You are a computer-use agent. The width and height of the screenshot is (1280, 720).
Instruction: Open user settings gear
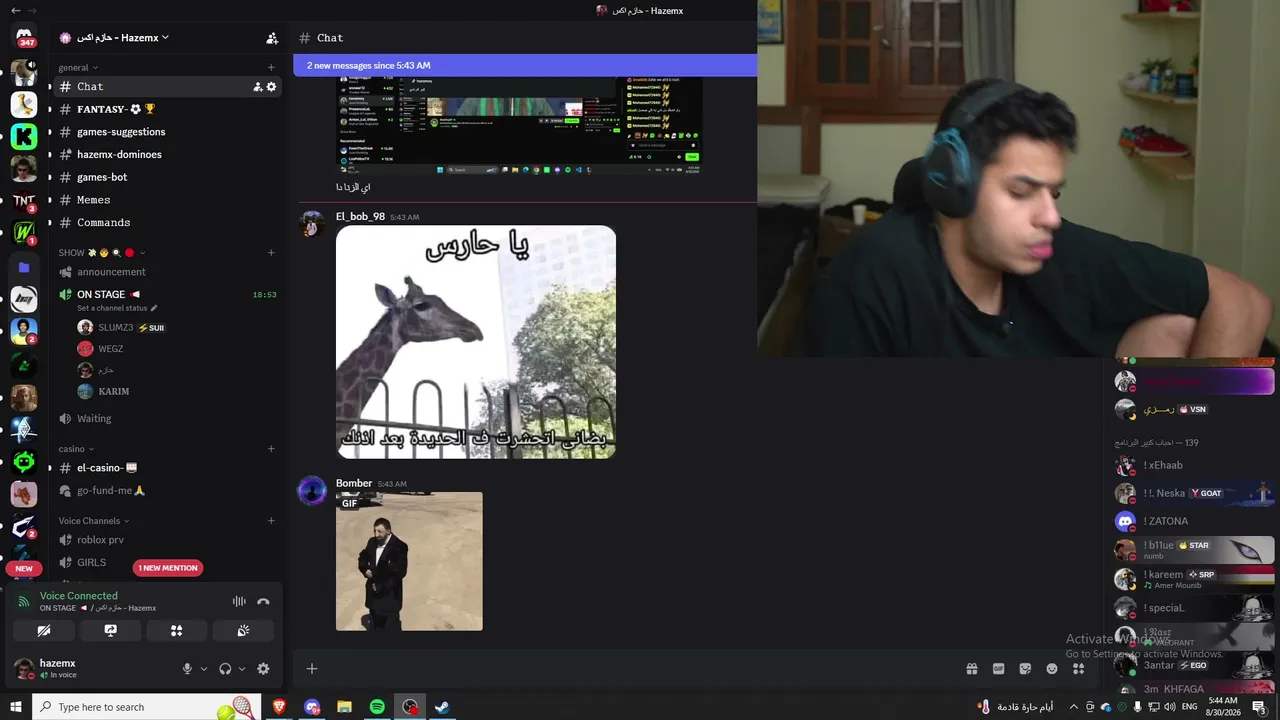point(263,669)
